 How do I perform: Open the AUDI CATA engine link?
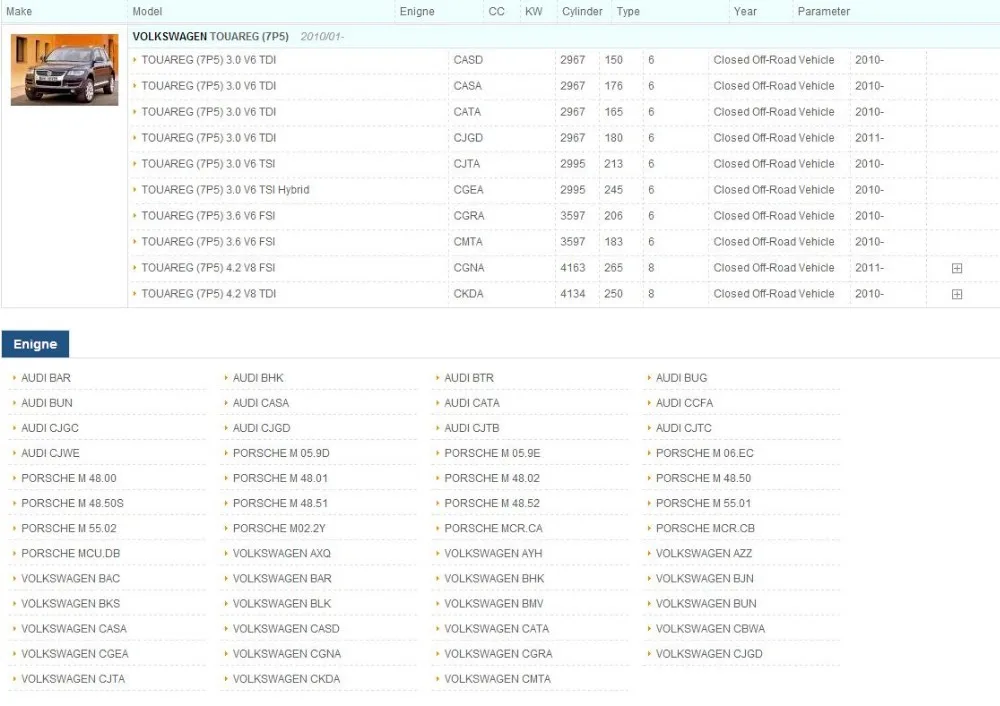(472, 403)
